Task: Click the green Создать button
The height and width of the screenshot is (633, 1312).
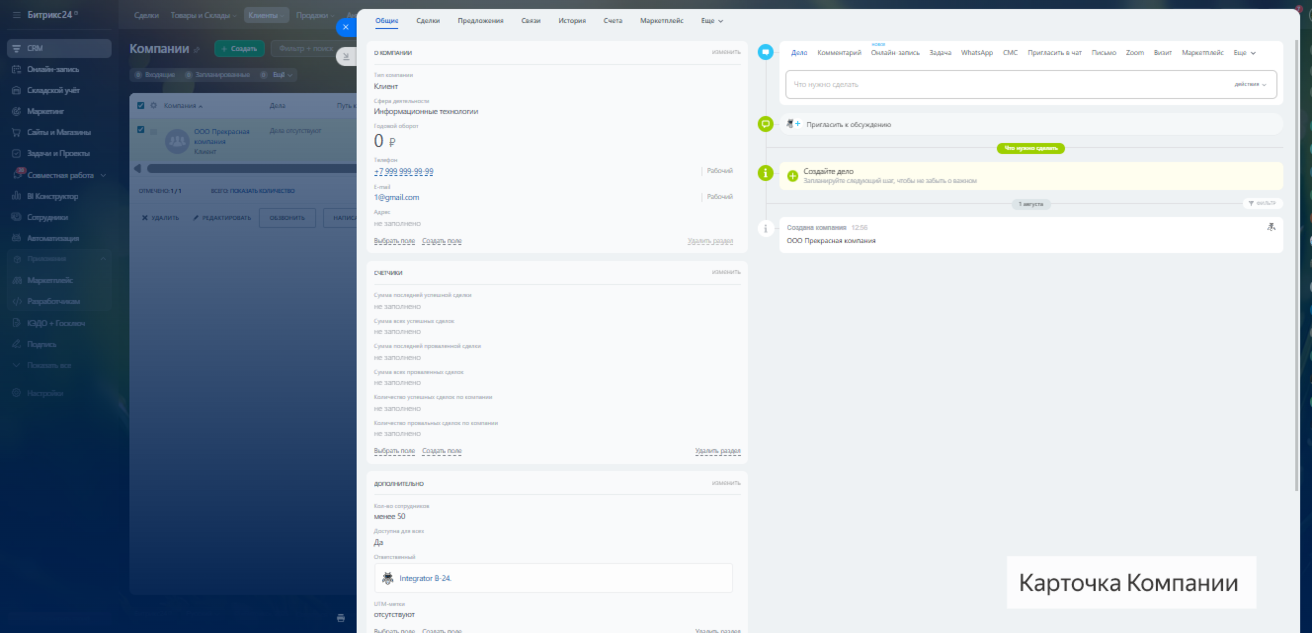Action: coord(240,48)
